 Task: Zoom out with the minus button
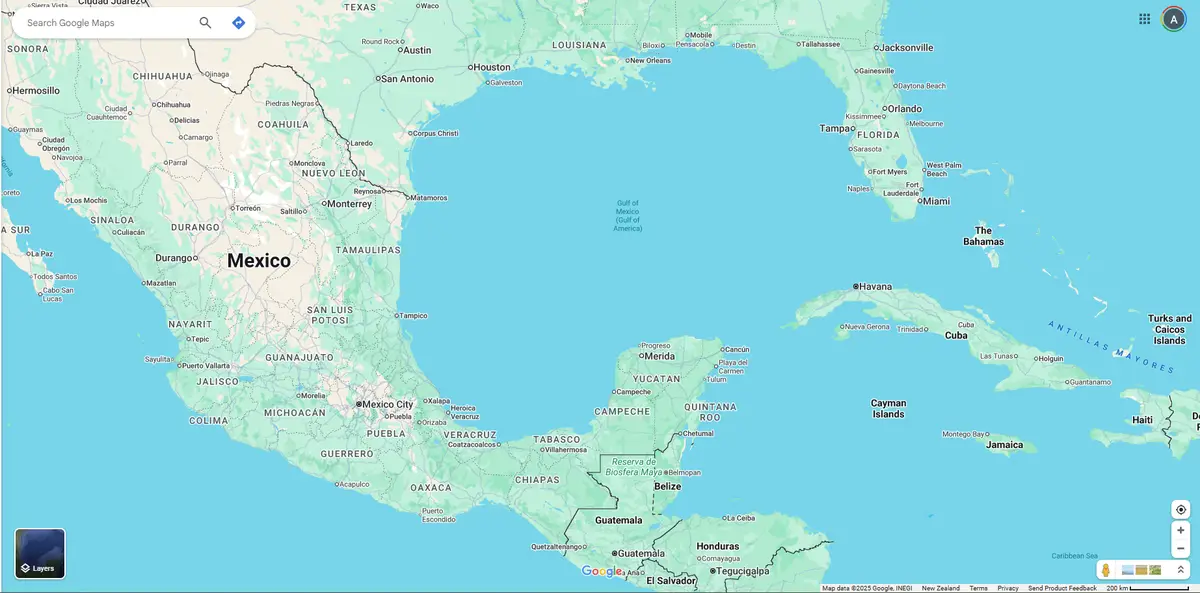(1181, 548)
